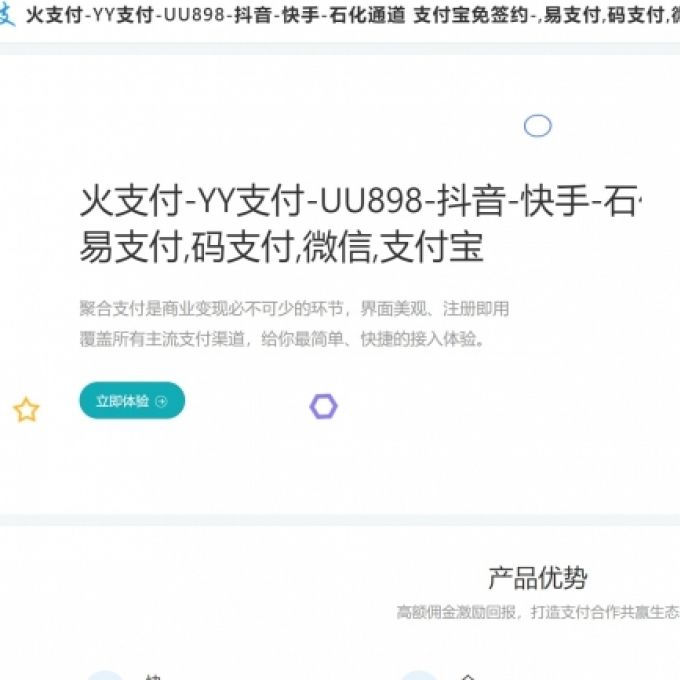Click the right light-blue feature icon at bottom
The image size is (680, 680).
coord(418,675)
